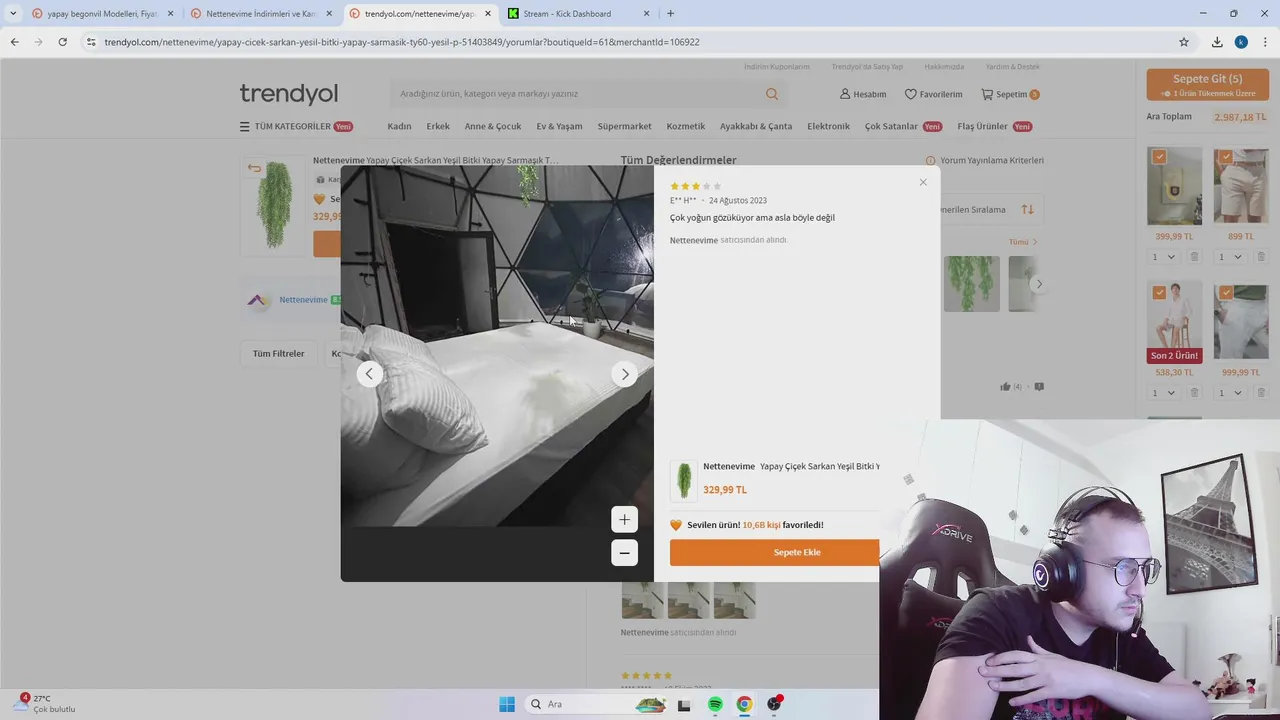Show the next review photo
Viewport: 1280px width, 720px height.
click(x=625, y=374)
